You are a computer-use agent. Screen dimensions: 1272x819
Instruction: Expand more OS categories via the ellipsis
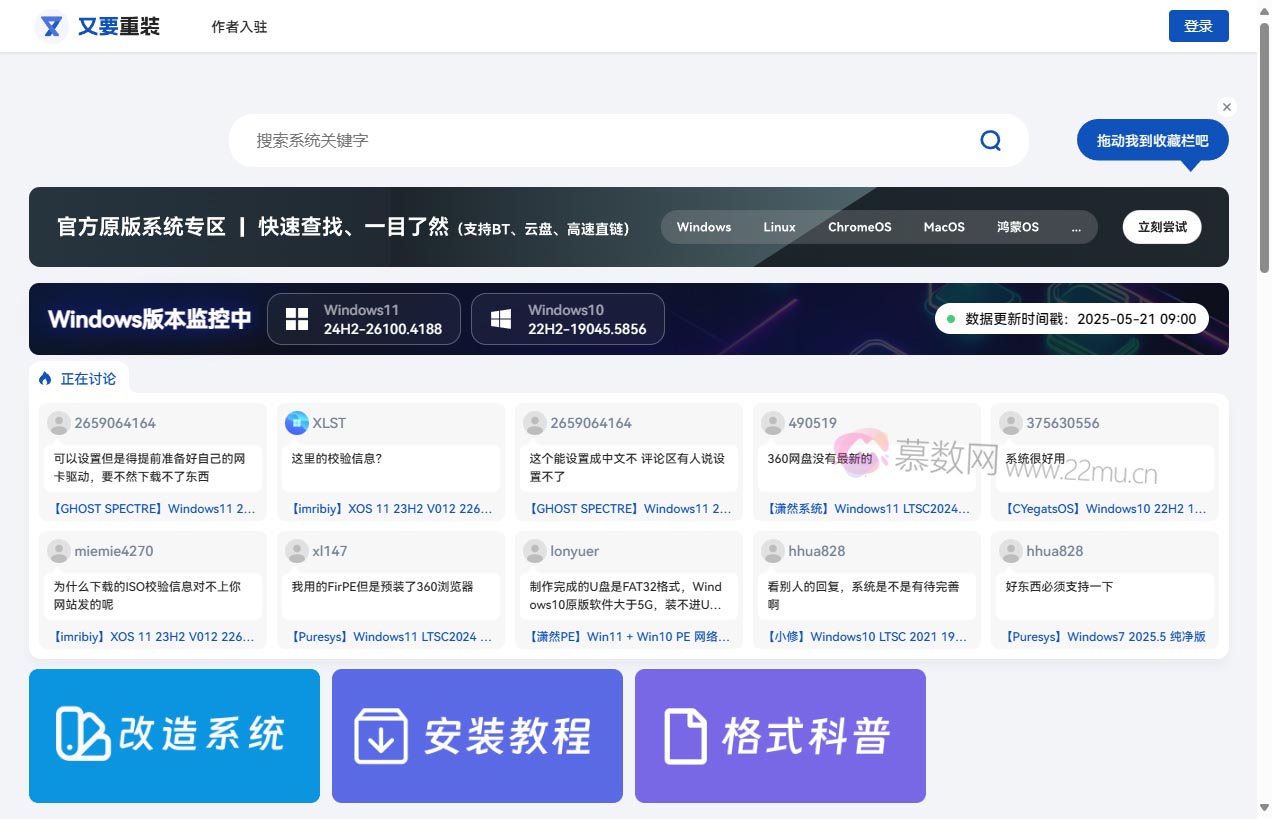(x=1077, y=227)
